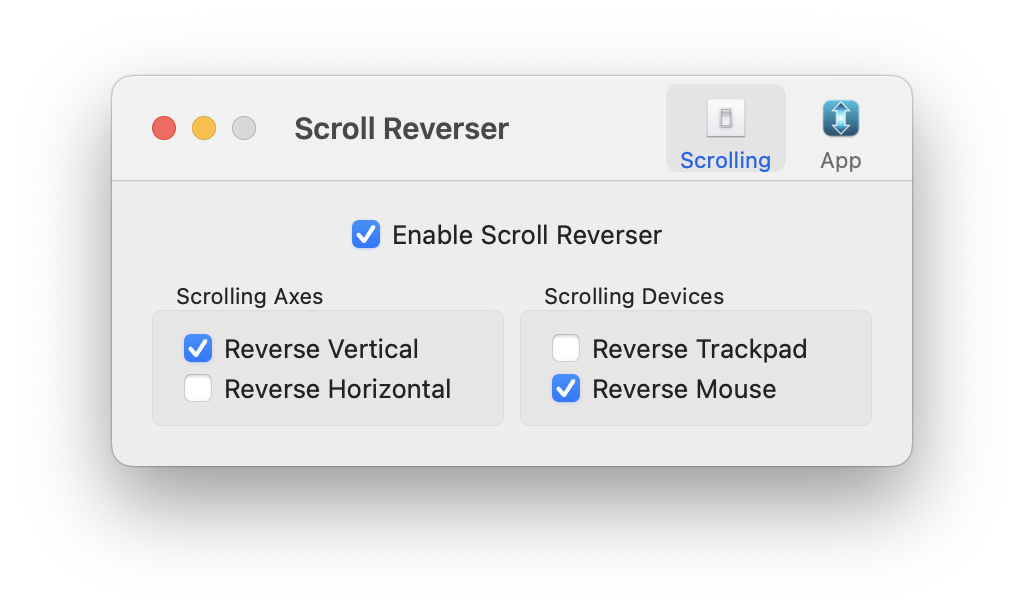Untick the Enable Scroll Reverser checkbox
The width and height of the screenshot is (1024, 614).
pyautogui.click(x=366, y=235)
